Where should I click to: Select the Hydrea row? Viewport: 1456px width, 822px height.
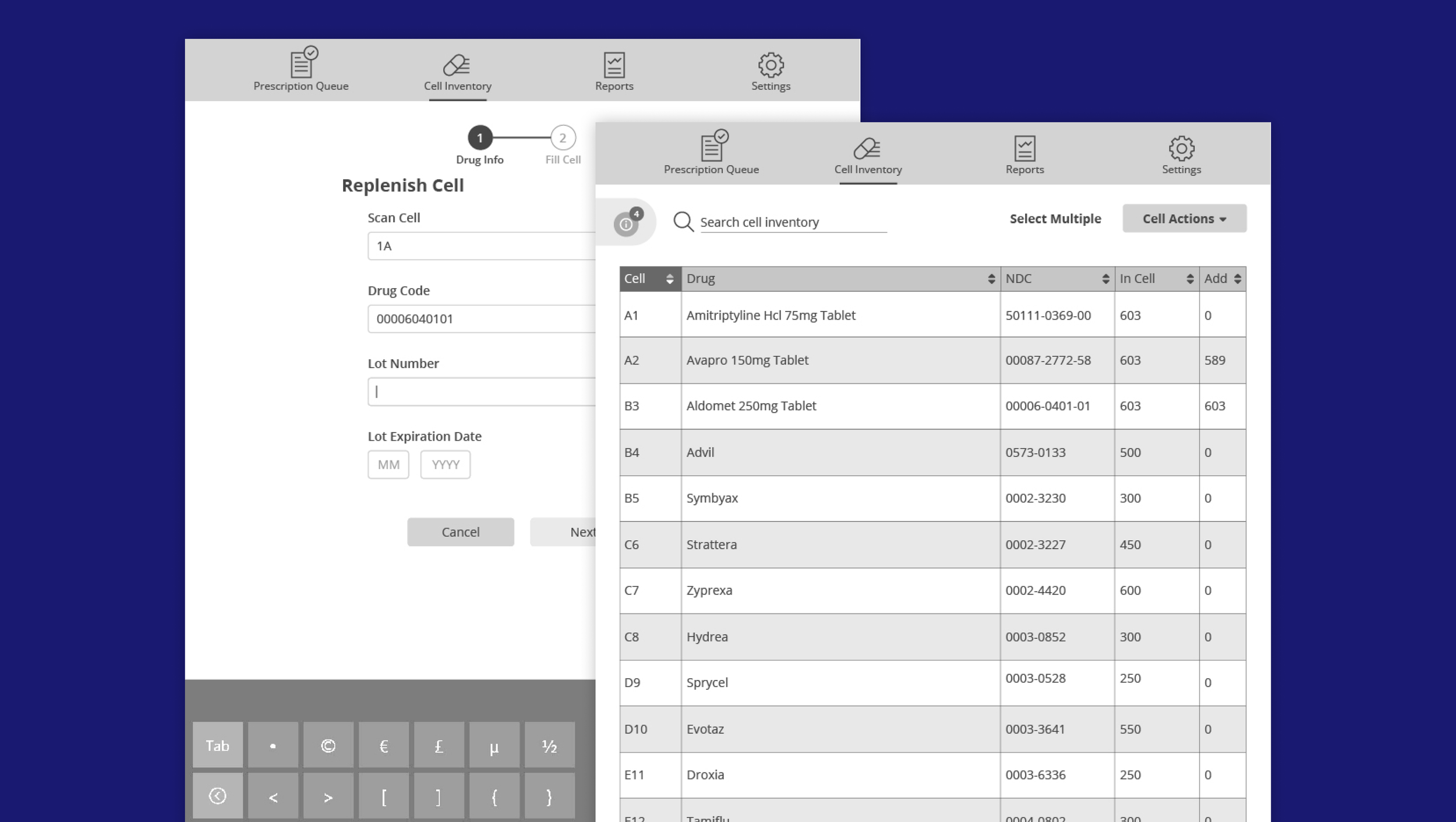933,637
